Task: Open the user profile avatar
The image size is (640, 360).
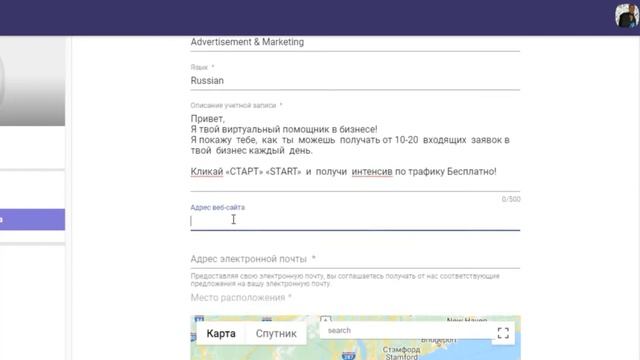Action: (627, 16)
